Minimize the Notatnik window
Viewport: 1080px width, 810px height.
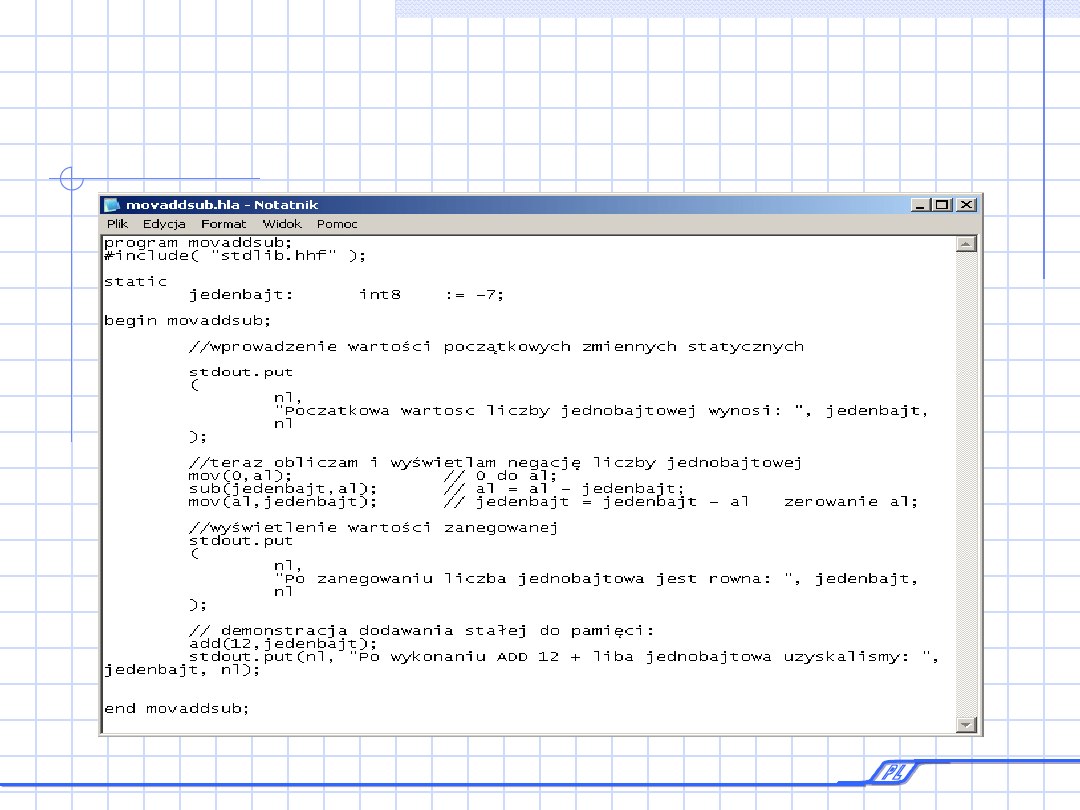[920, 205]
